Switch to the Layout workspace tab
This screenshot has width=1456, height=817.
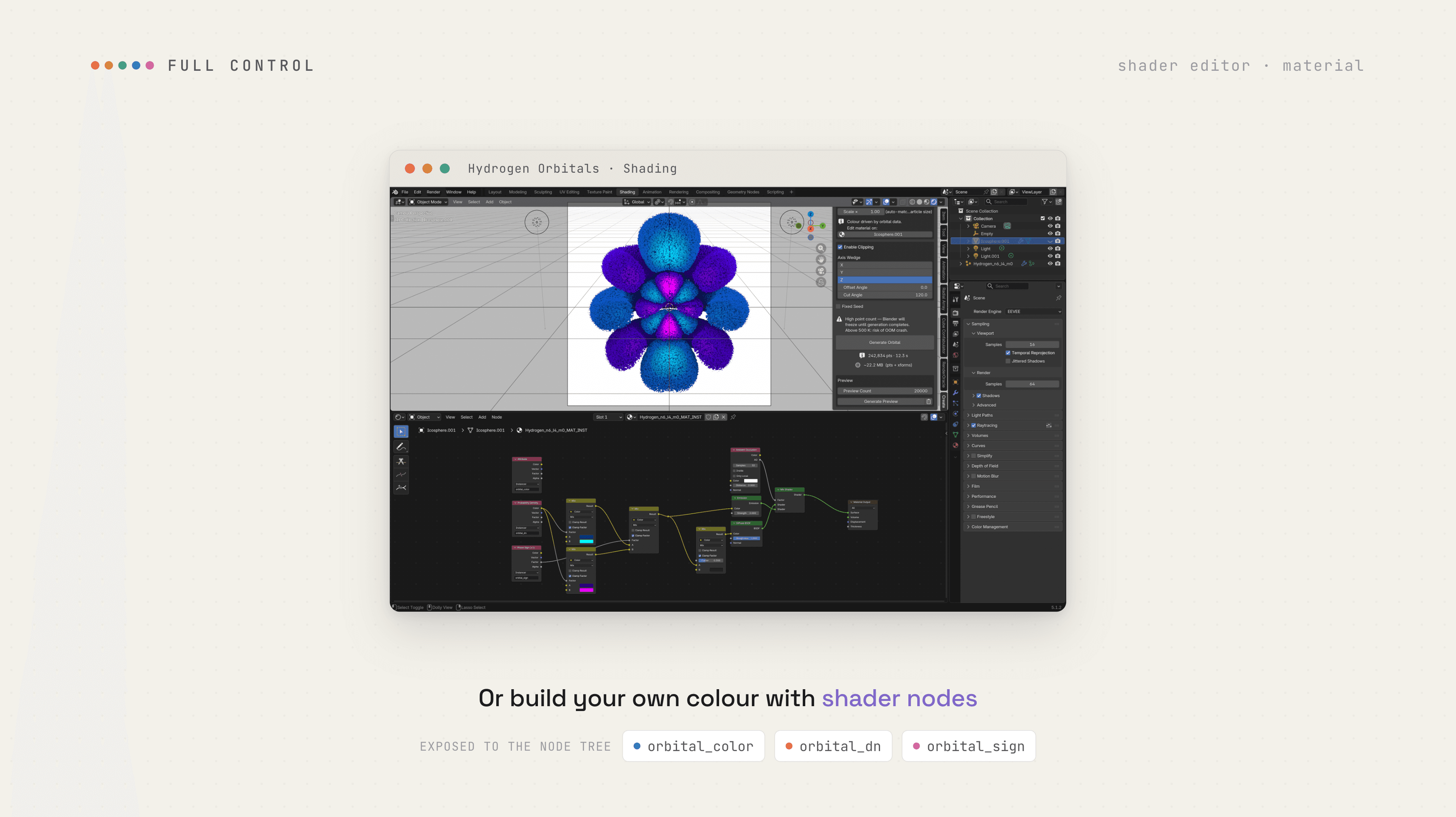(x=495, y=192)
